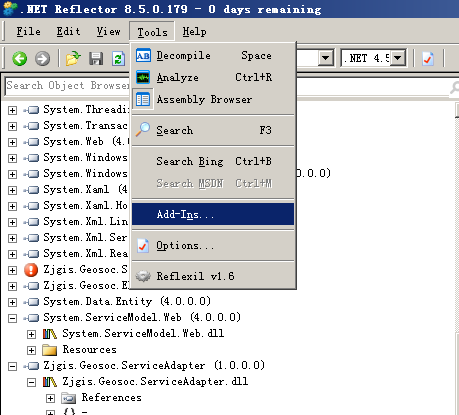The width and height of the screenshot is (459, 415).
Task: Expand the System.Data.Entity tree node
Action: [12, 302]
